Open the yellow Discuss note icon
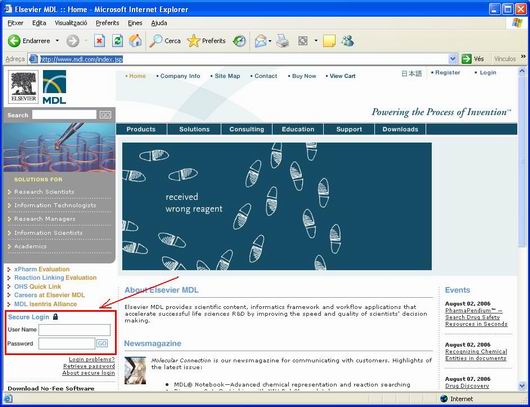530x407 pixels. tap(329, 41)
